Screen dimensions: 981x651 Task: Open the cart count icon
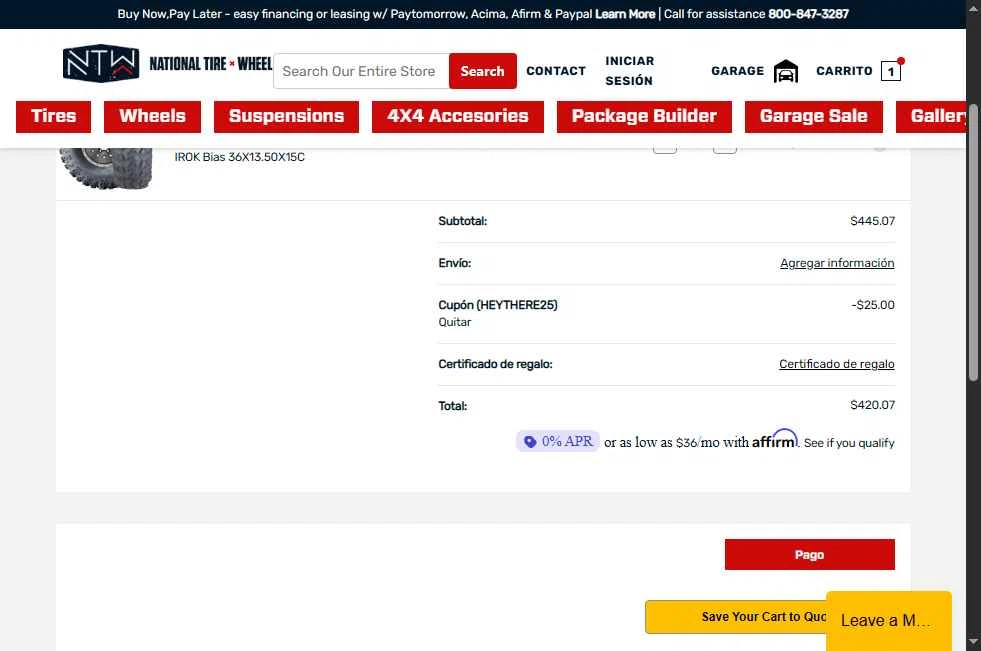click(891, 71)
